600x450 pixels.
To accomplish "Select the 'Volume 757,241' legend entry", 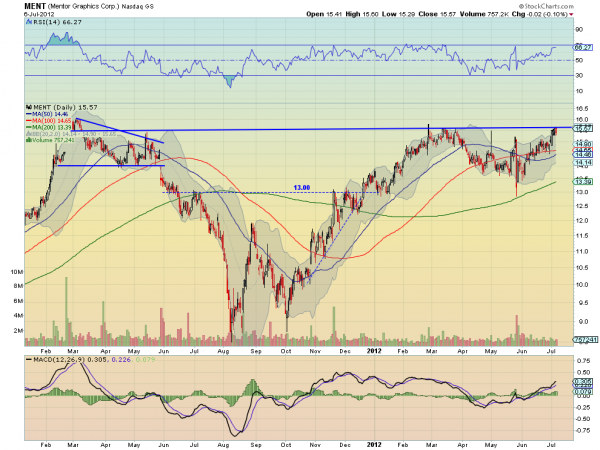I will tap(53, 140).
